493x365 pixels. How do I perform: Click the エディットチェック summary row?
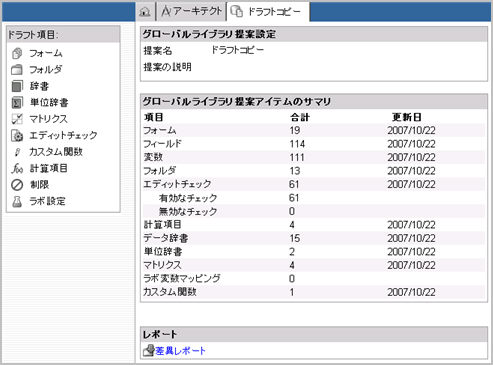coord(313,184)
